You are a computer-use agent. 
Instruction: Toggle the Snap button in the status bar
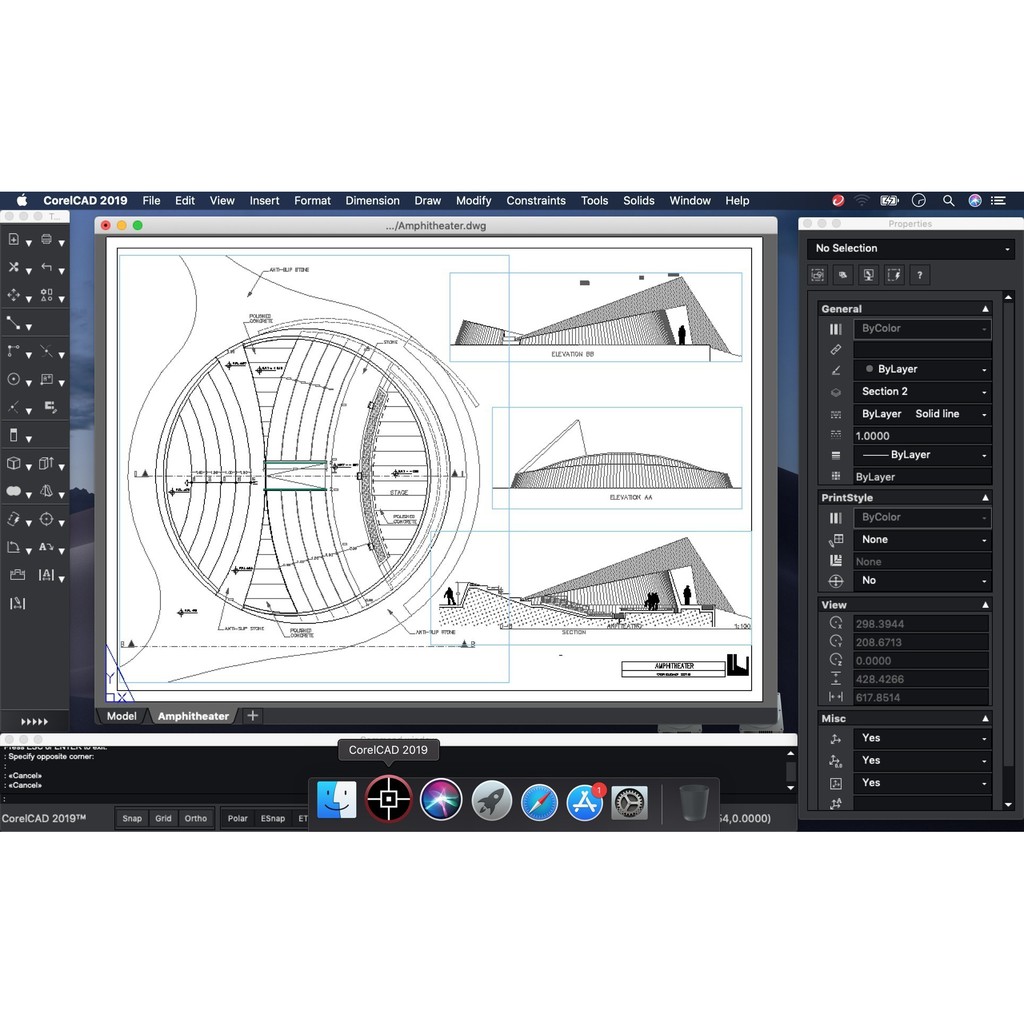click(x=132, y=818)
